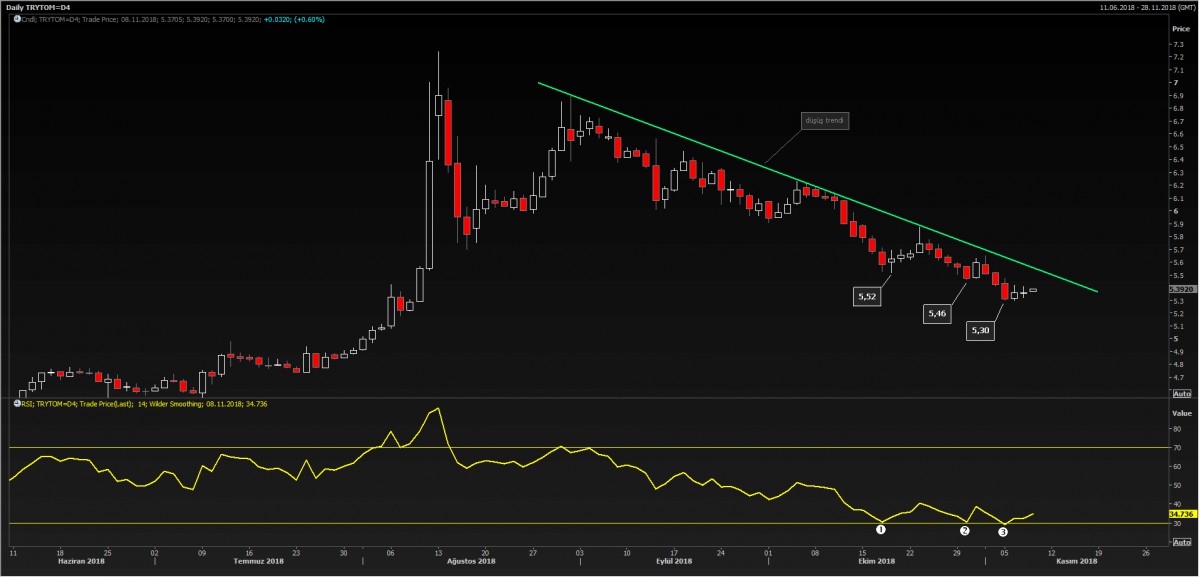
Task: Toggle Auto scale on the price axis
Action: point(1180,394)
